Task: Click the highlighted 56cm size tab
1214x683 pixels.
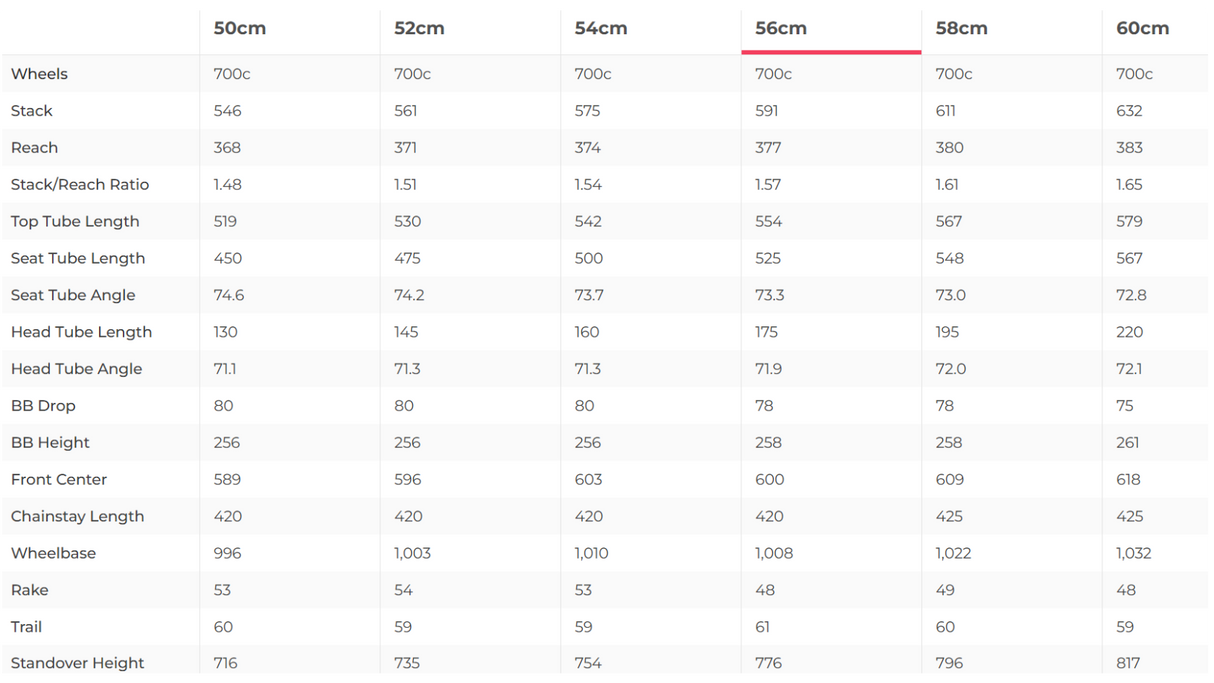Action: 781,29
